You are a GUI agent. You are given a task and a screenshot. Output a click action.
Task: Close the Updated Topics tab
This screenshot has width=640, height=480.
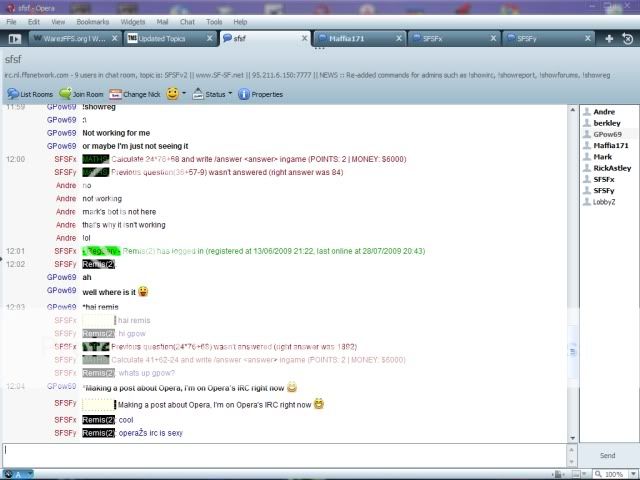click(209, 38)
